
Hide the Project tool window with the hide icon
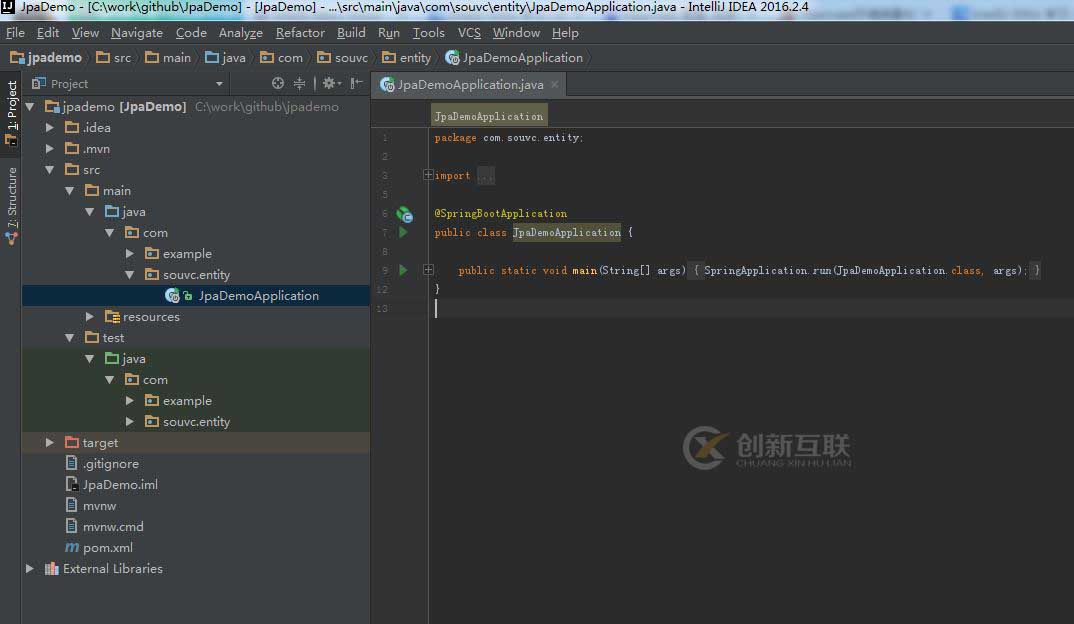point(356,84)
